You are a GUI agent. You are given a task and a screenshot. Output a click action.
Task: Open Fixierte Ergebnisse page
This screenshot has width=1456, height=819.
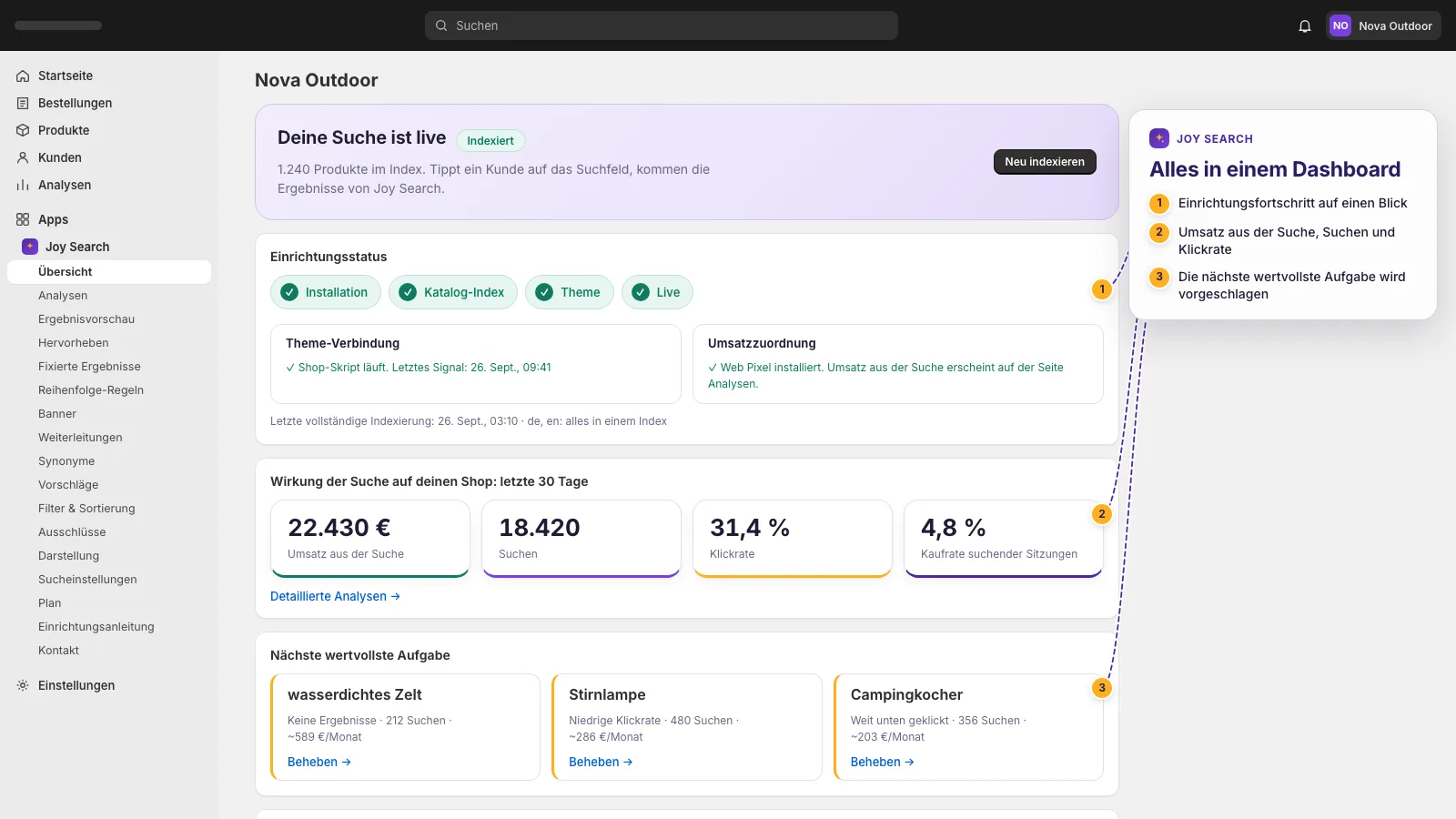(x=109, y=367)
